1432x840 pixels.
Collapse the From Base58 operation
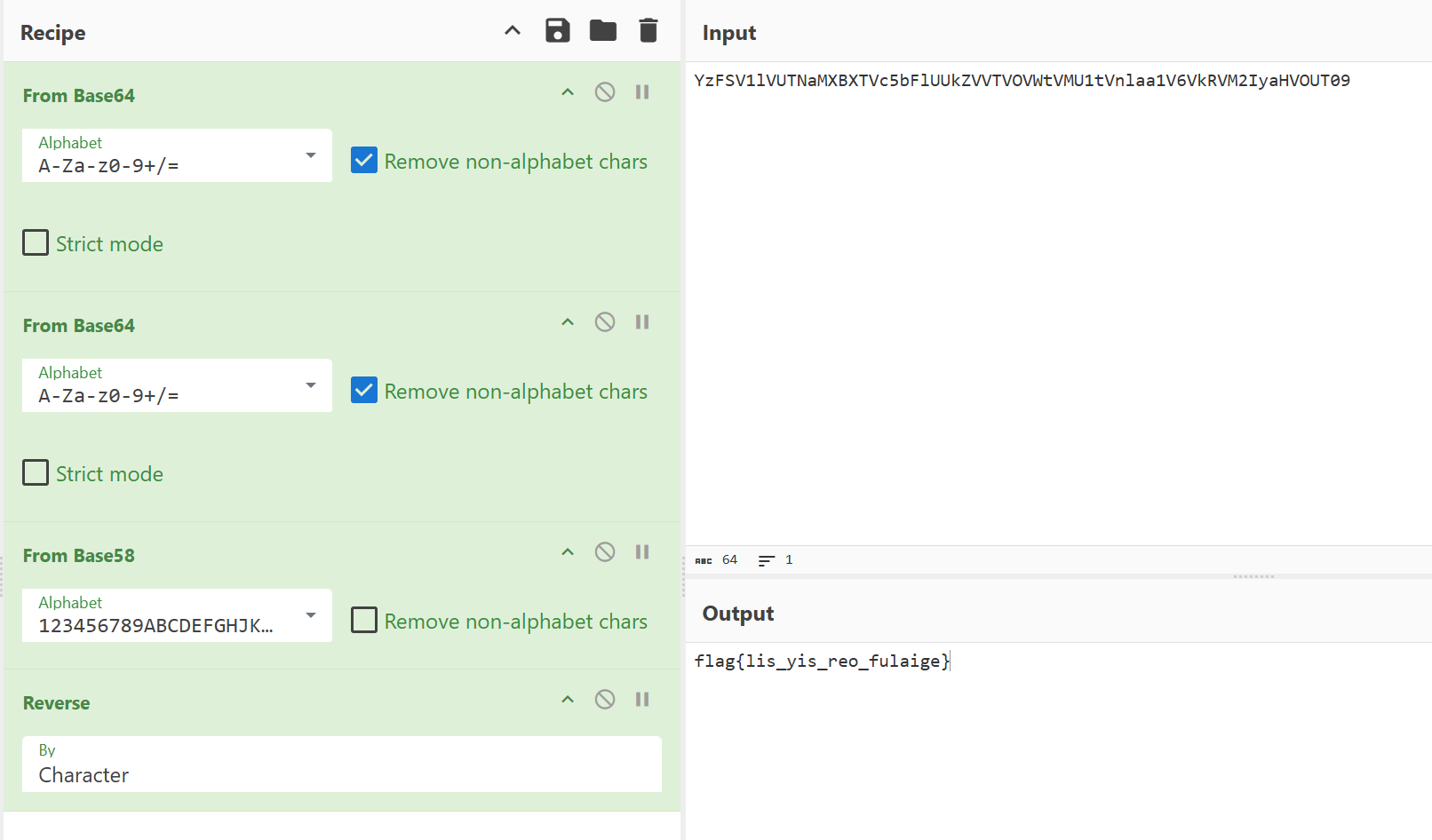click(x=568, y=552)
